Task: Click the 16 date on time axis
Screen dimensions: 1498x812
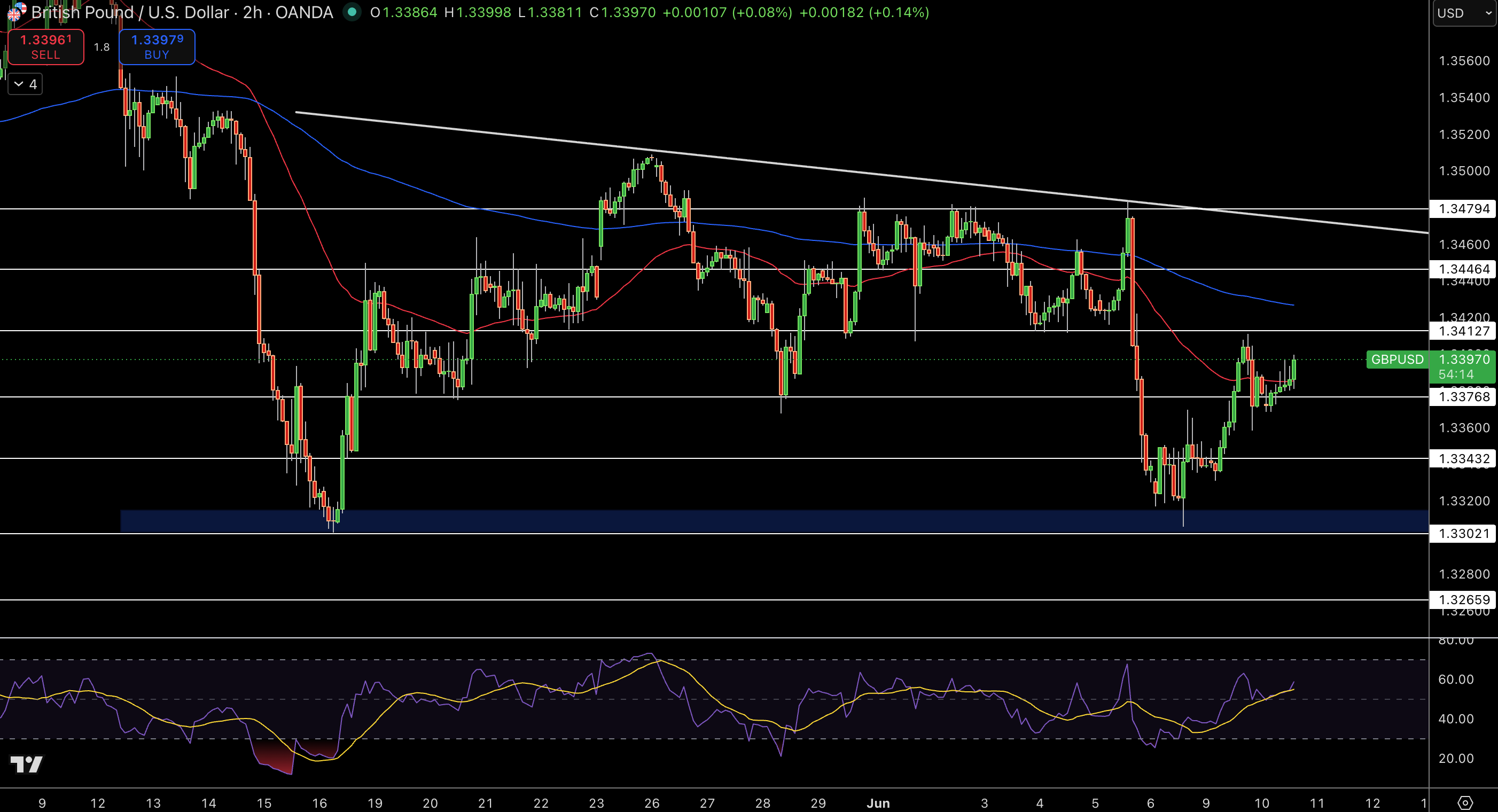Action: (319, 803)
